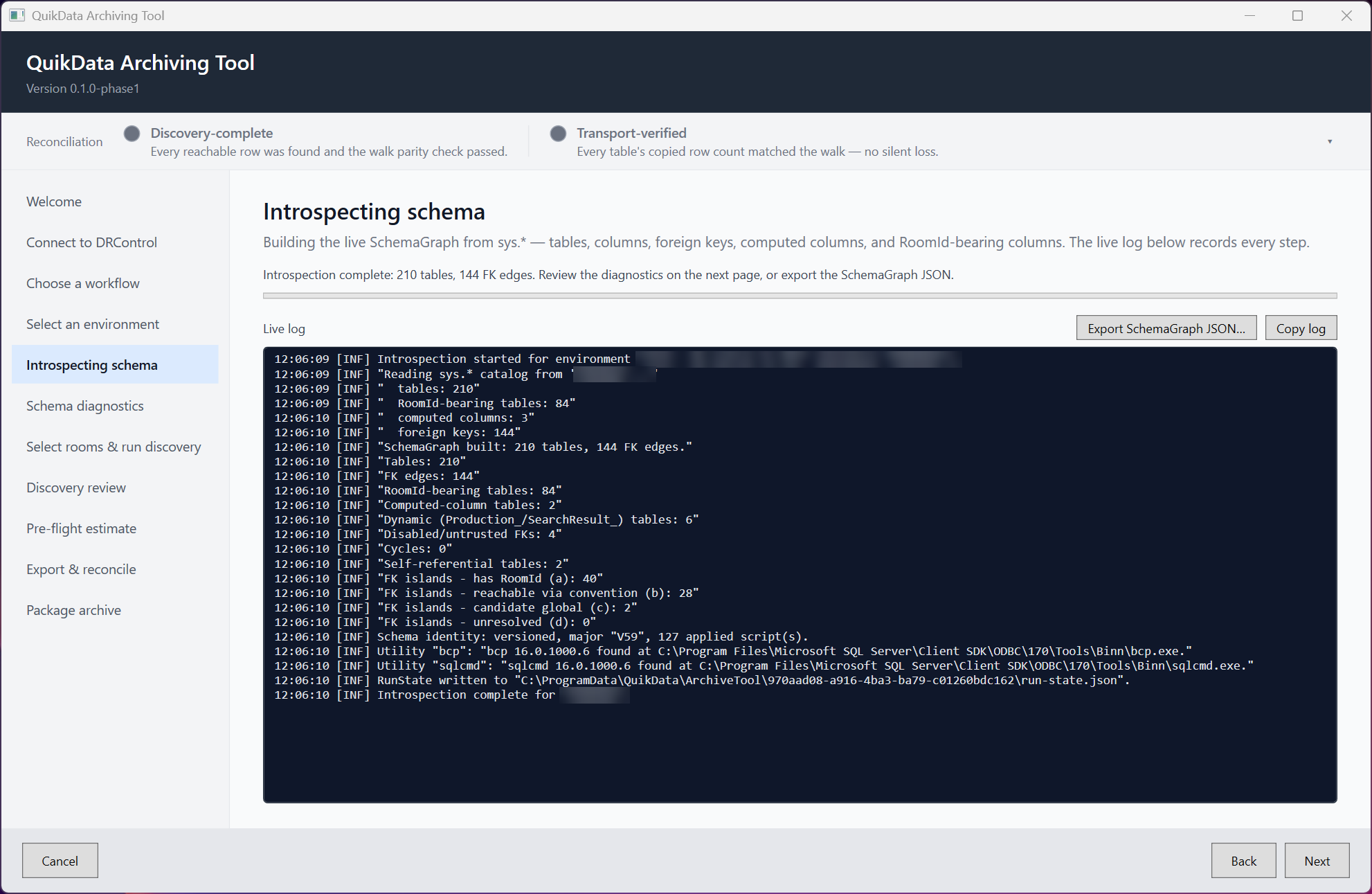Select the Introspecting schema step
This screenshot has width=1372, height=894.
pyautogui.click(x=115, y=365)
